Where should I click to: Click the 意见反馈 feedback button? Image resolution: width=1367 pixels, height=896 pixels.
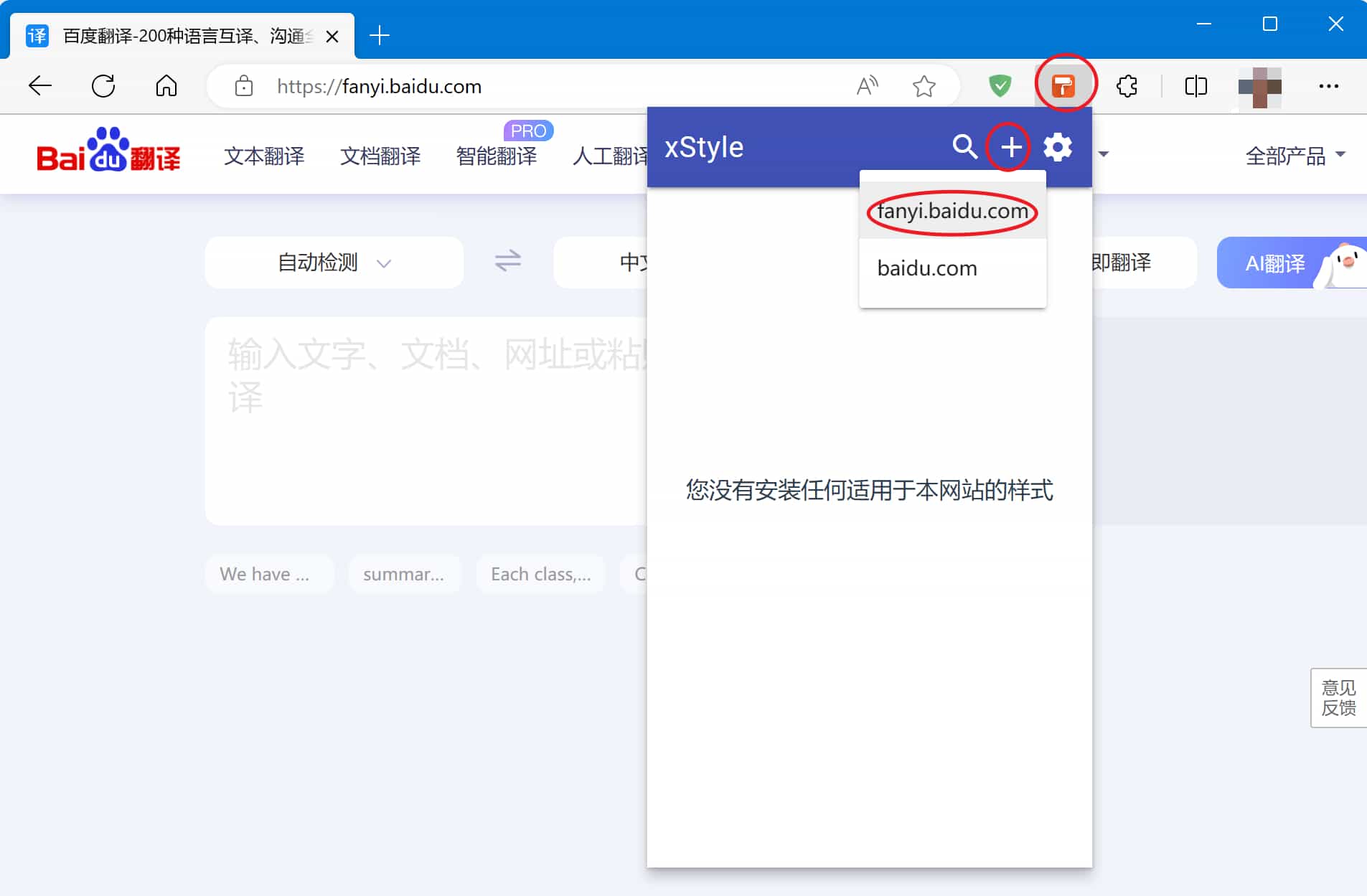coord(1338,697)
